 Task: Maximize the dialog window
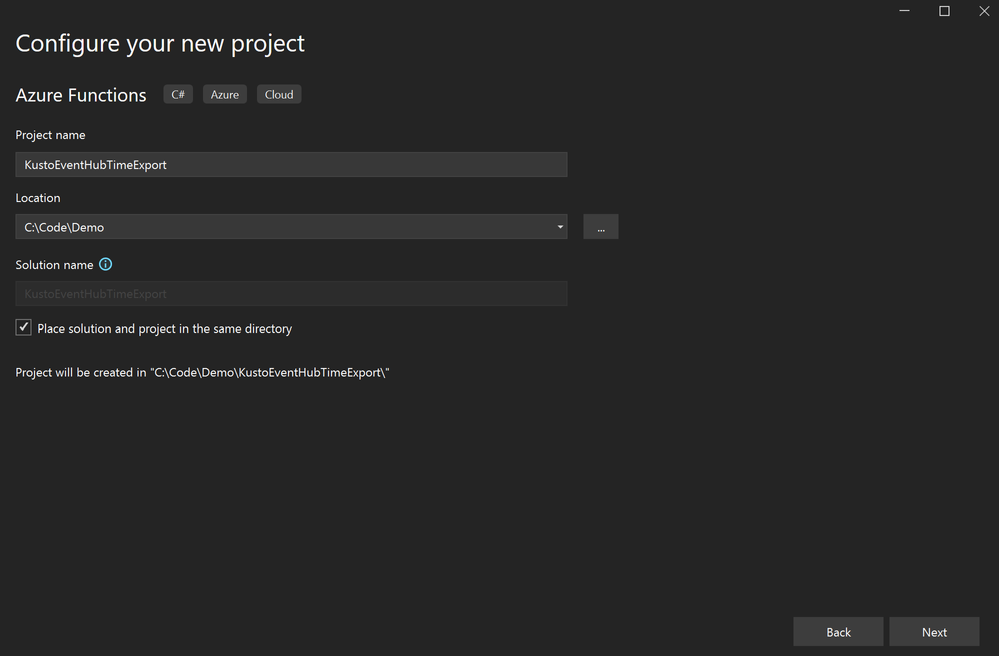pos(944,11)
